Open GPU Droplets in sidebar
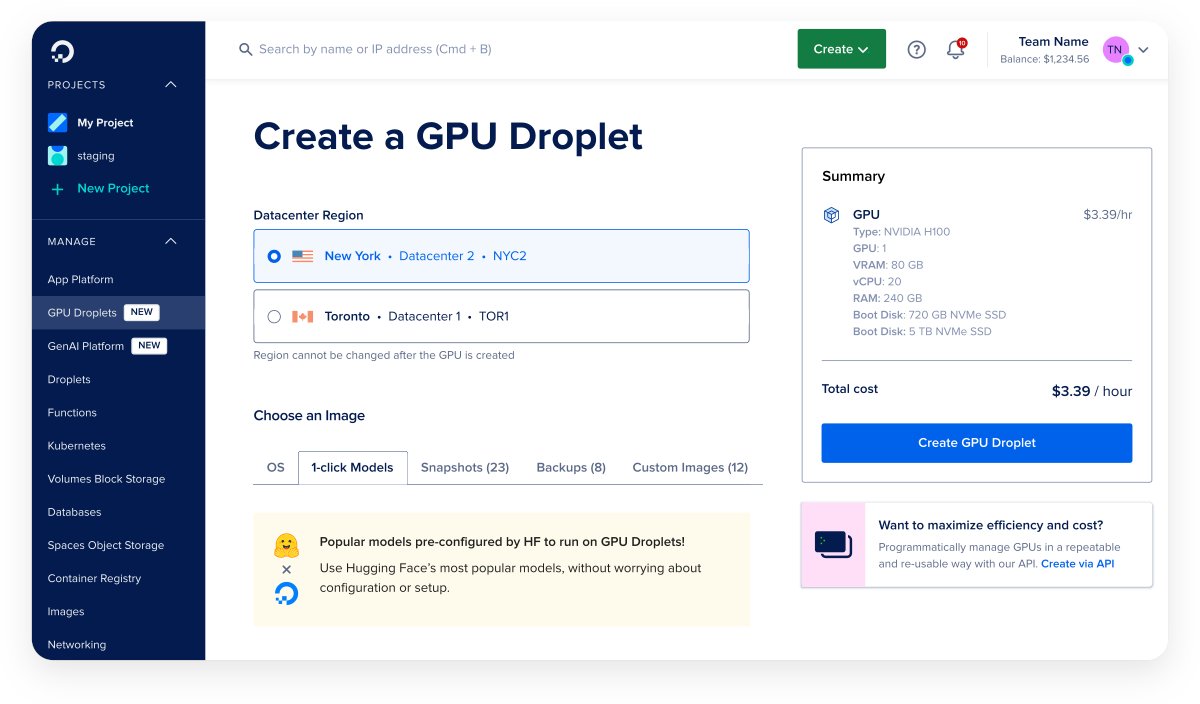Viewport: 1200px width, 704px height. pyautogui.click(x=118, y=313)
